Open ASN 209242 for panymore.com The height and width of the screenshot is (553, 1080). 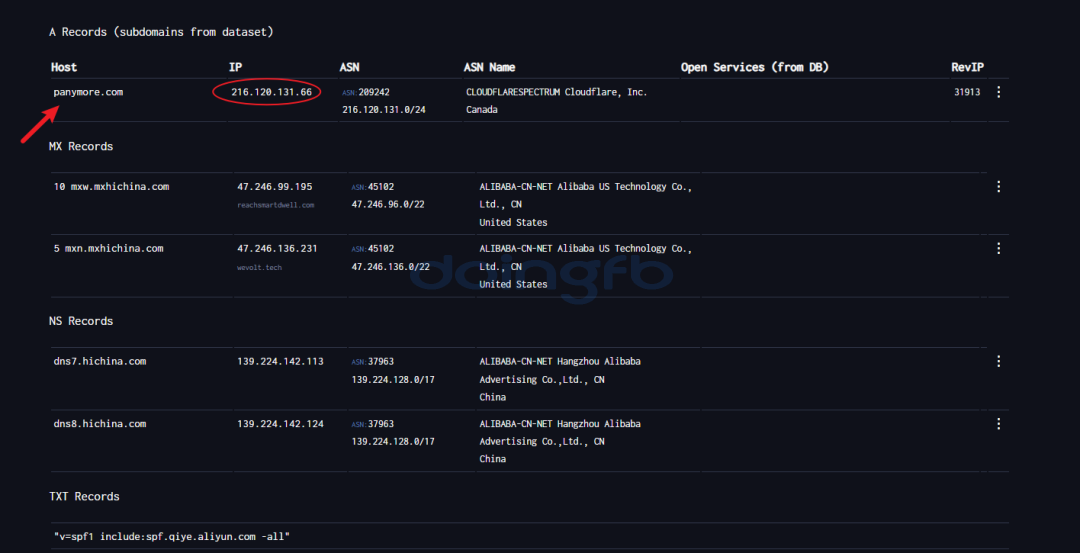click(373, 92)
